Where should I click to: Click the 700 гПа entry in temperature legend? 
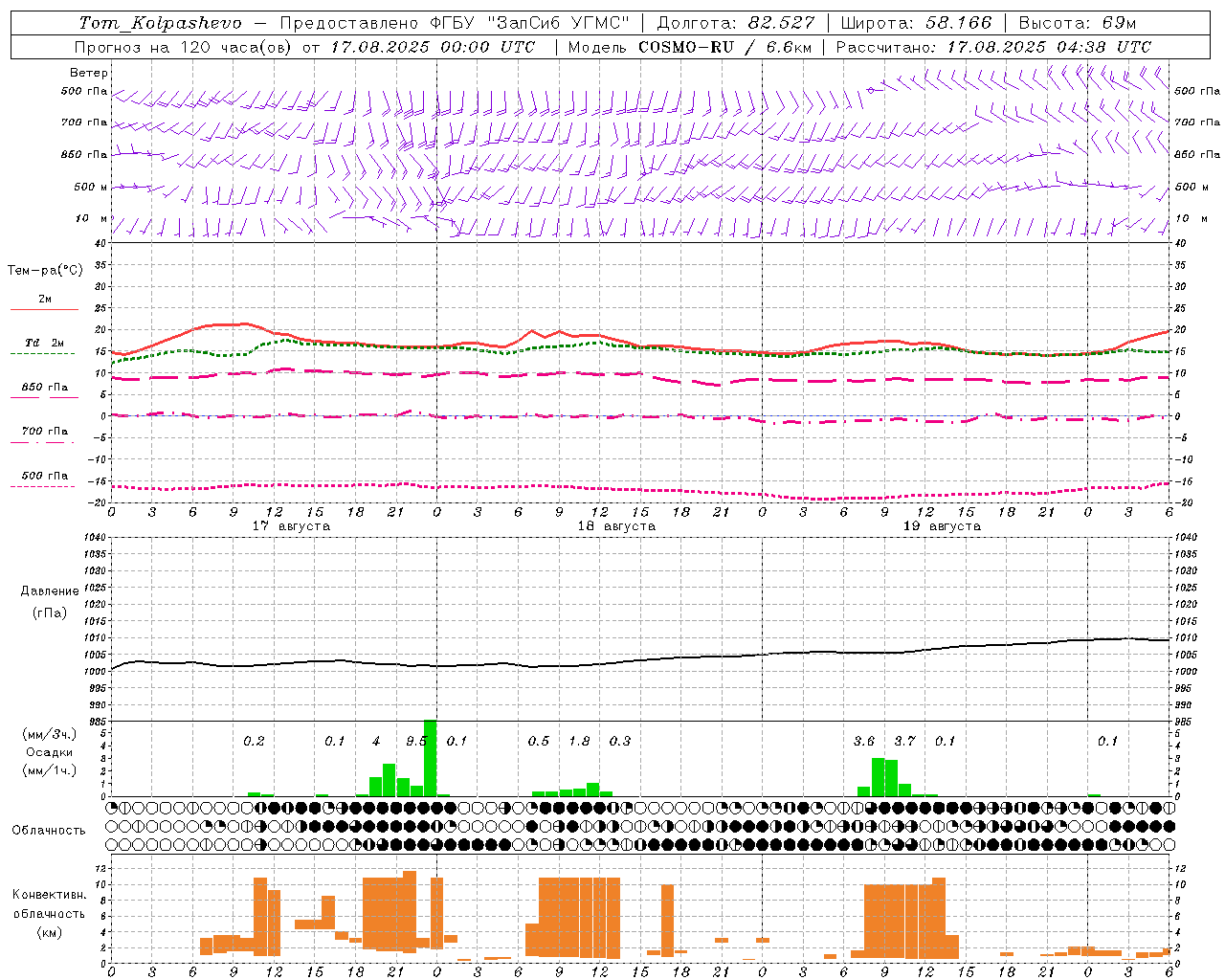point(45,432)
